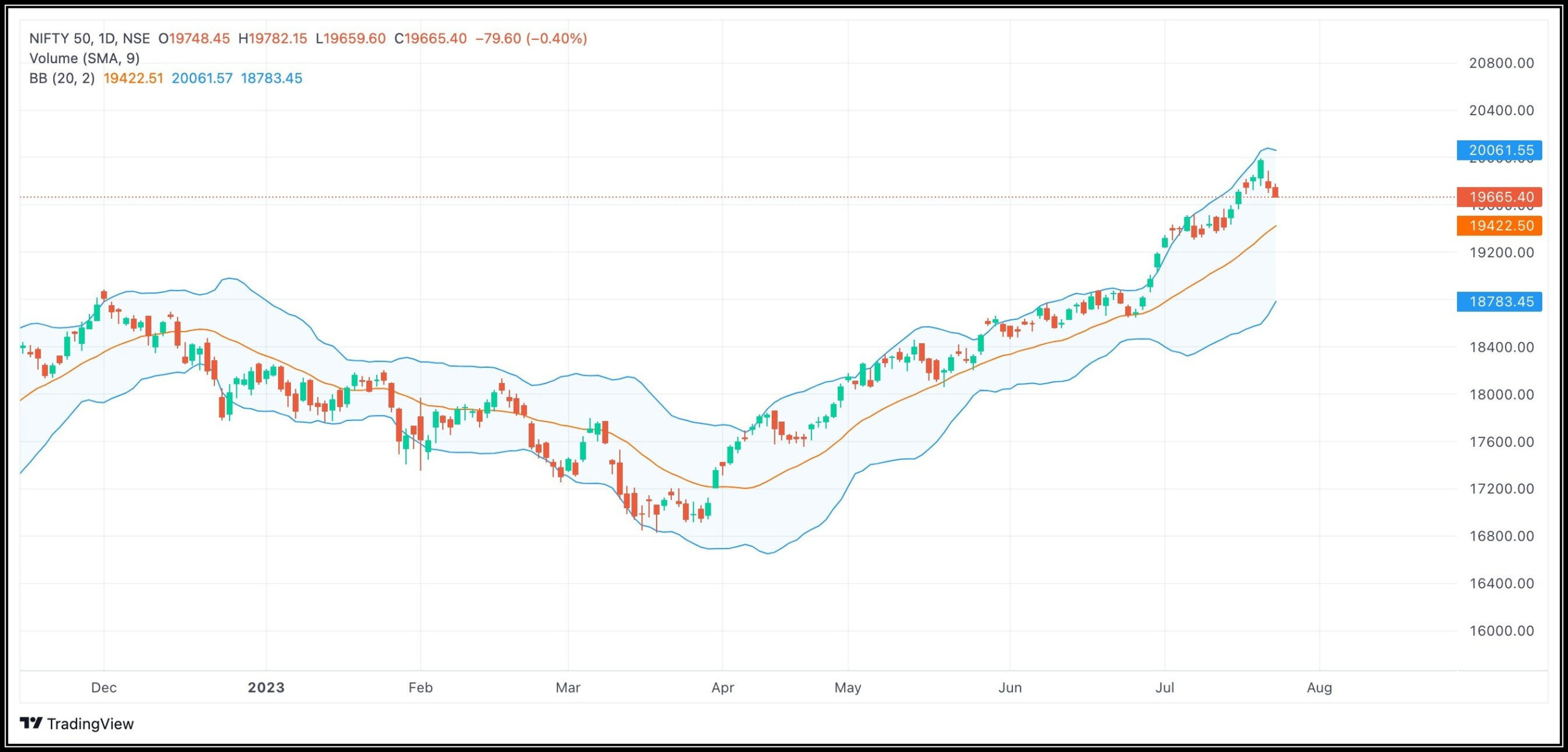This screenshot has height=752, width=1568.
Task: Click the close price C19665.40 in header
Action: tap(431, 39)
